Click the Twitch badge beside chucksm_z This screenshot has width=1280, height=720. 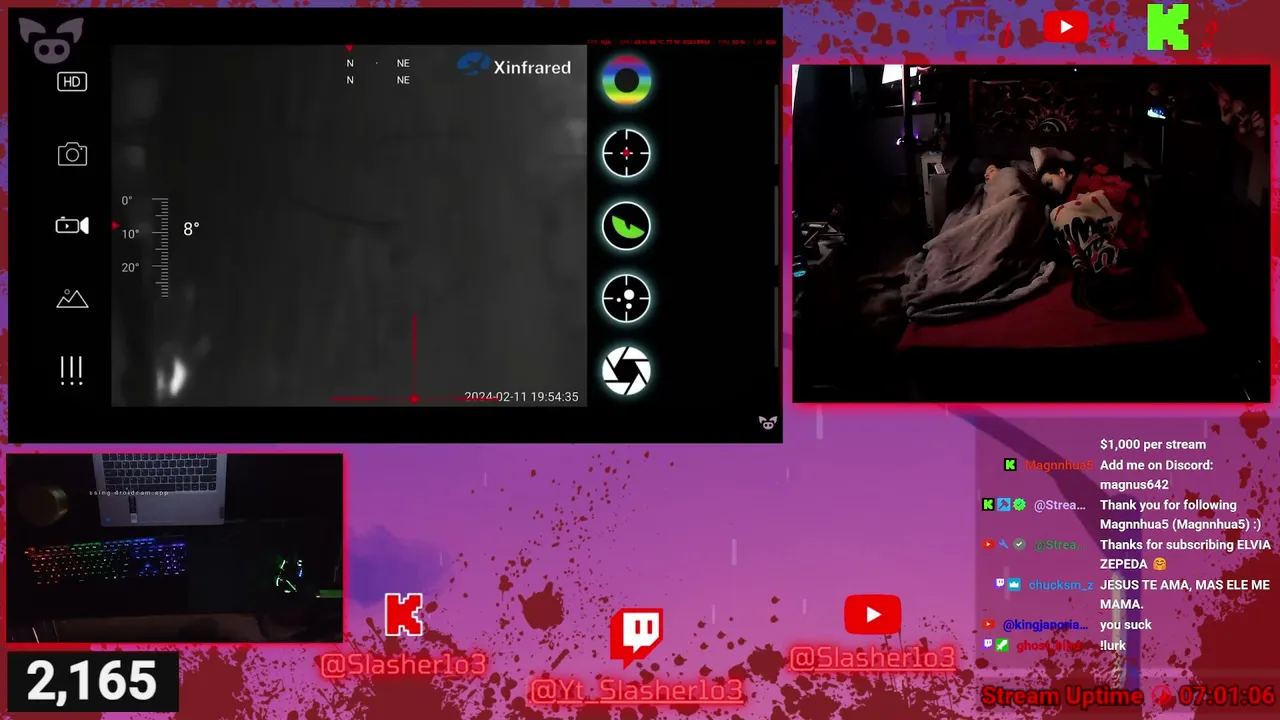[999, 584]
